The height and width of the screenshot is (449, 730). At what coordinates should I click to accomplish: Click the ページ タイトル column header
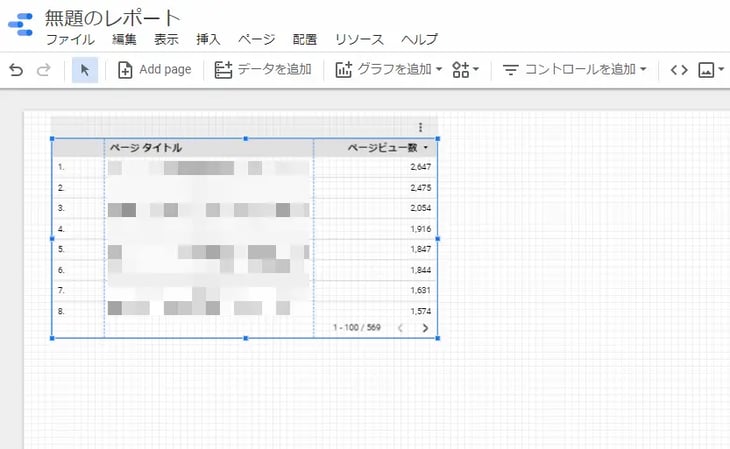click(146, 148)
